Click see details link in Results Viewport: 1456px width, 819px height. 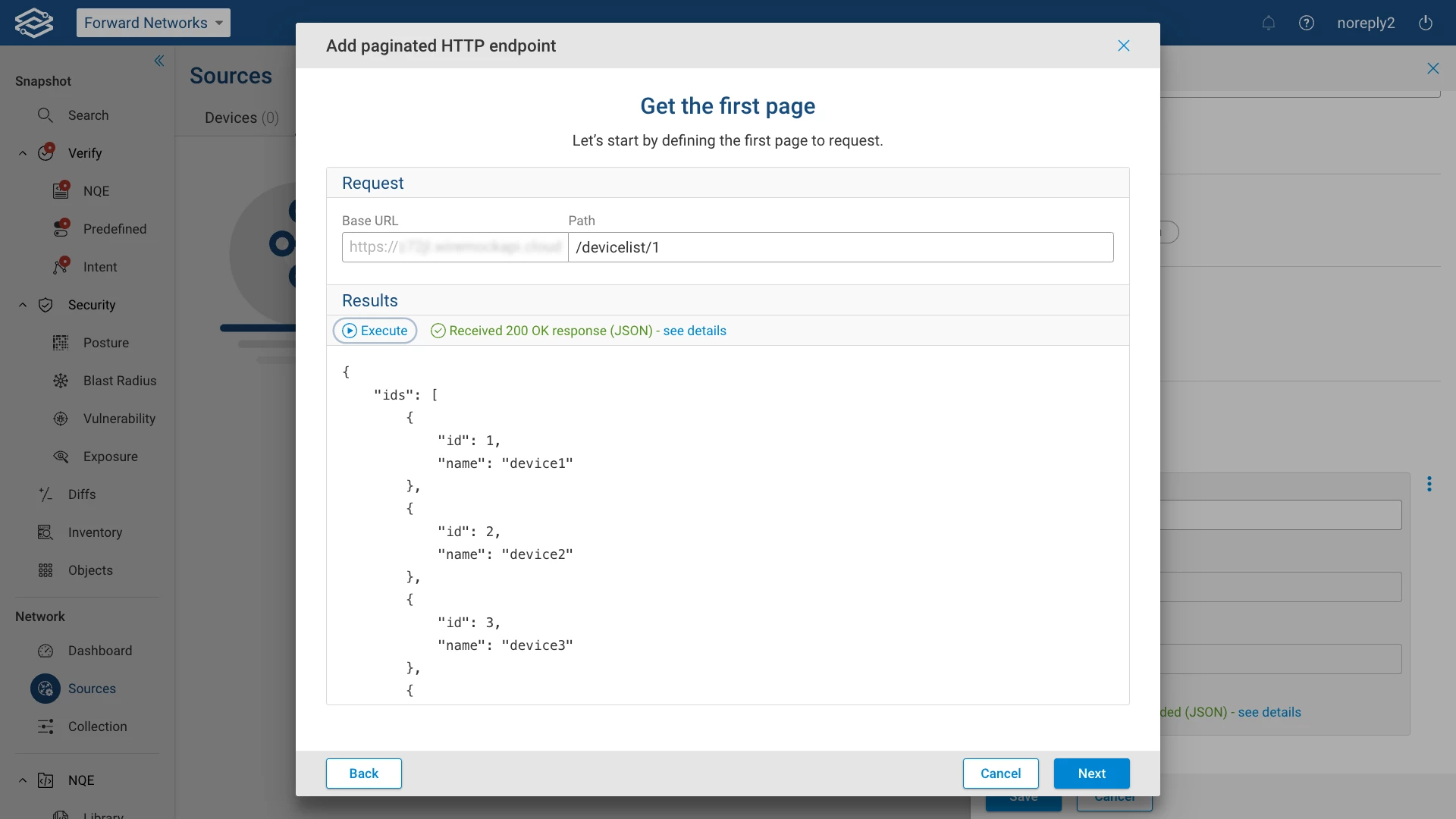(694, 331)
